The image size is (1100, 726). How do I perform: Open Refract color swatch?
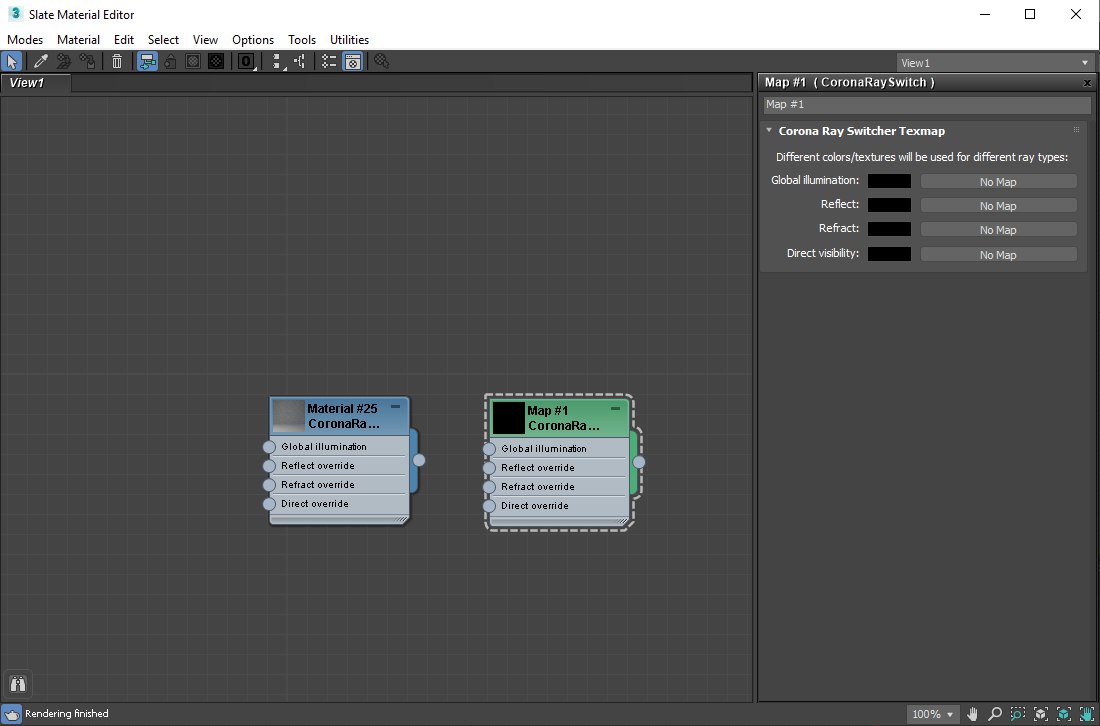coord(890,229)
